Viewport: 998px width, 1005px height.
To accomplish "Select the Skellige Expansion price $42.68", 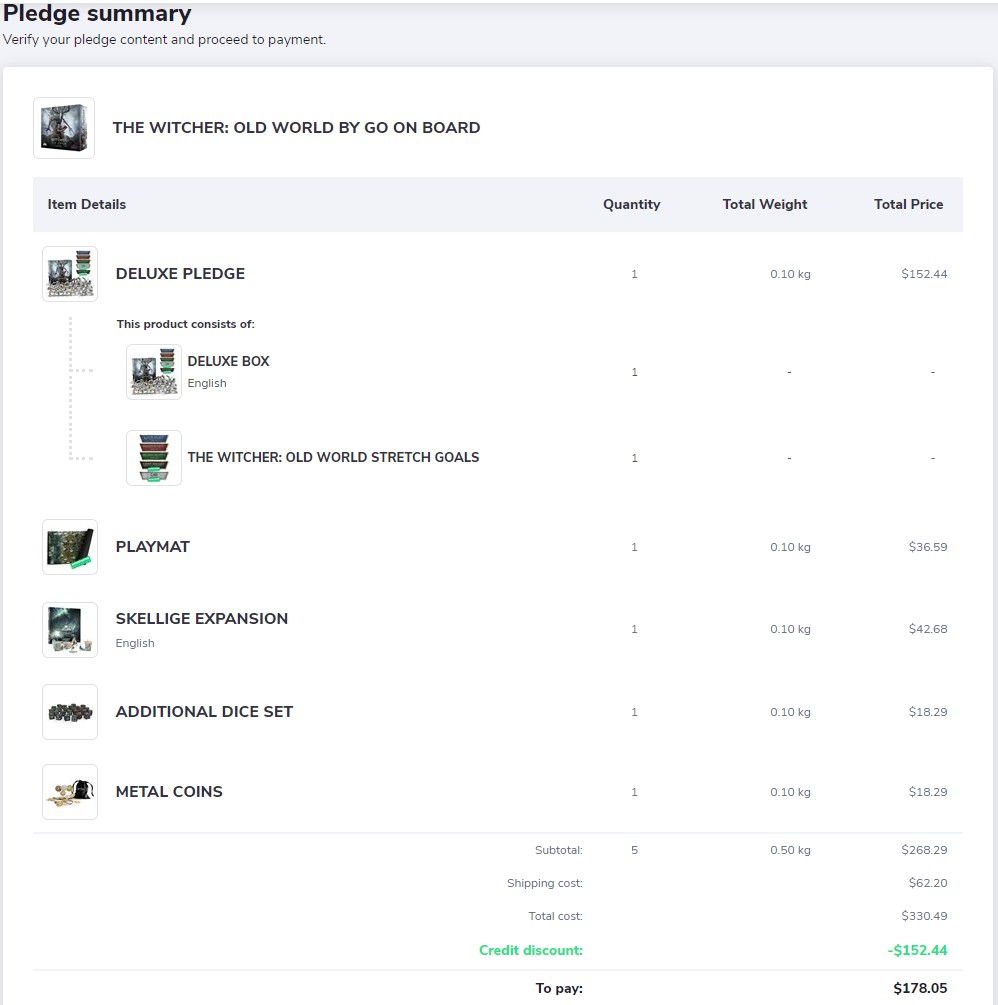I will pos(927,629).
